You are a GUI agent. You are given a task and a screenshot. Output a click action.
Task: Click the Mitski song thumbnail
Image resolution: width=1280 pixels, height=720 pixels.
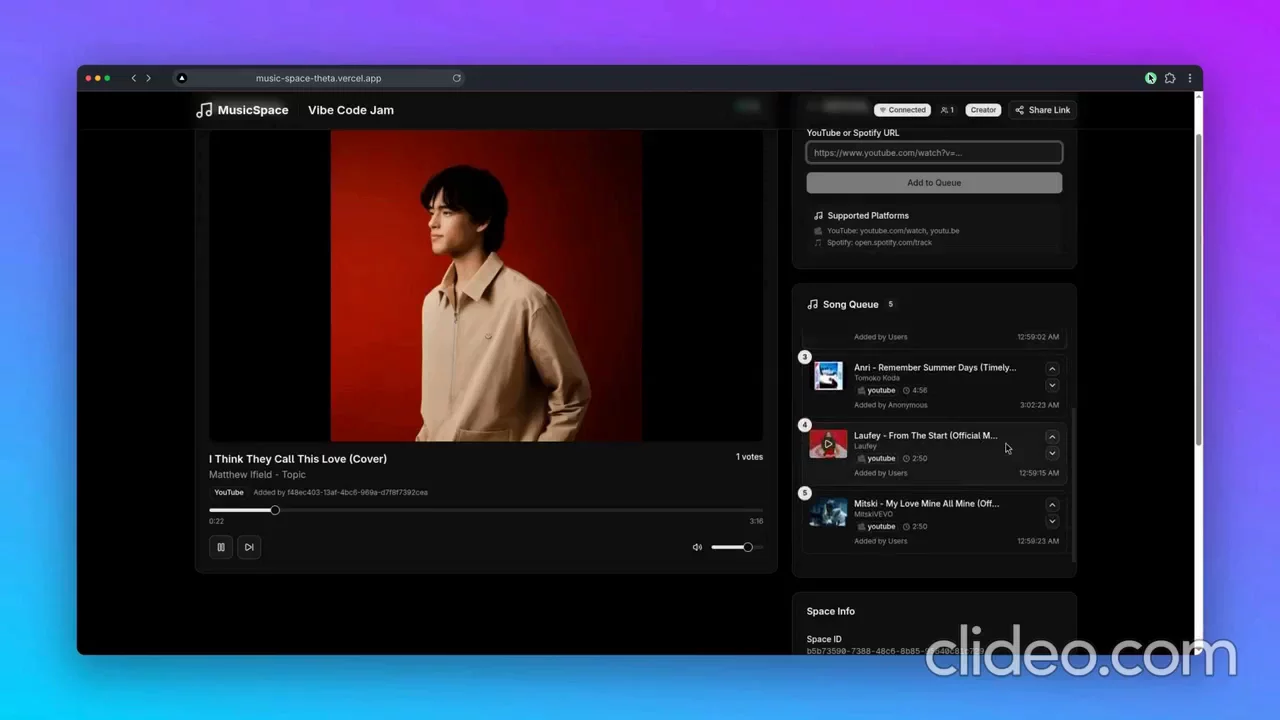(828, 512)
